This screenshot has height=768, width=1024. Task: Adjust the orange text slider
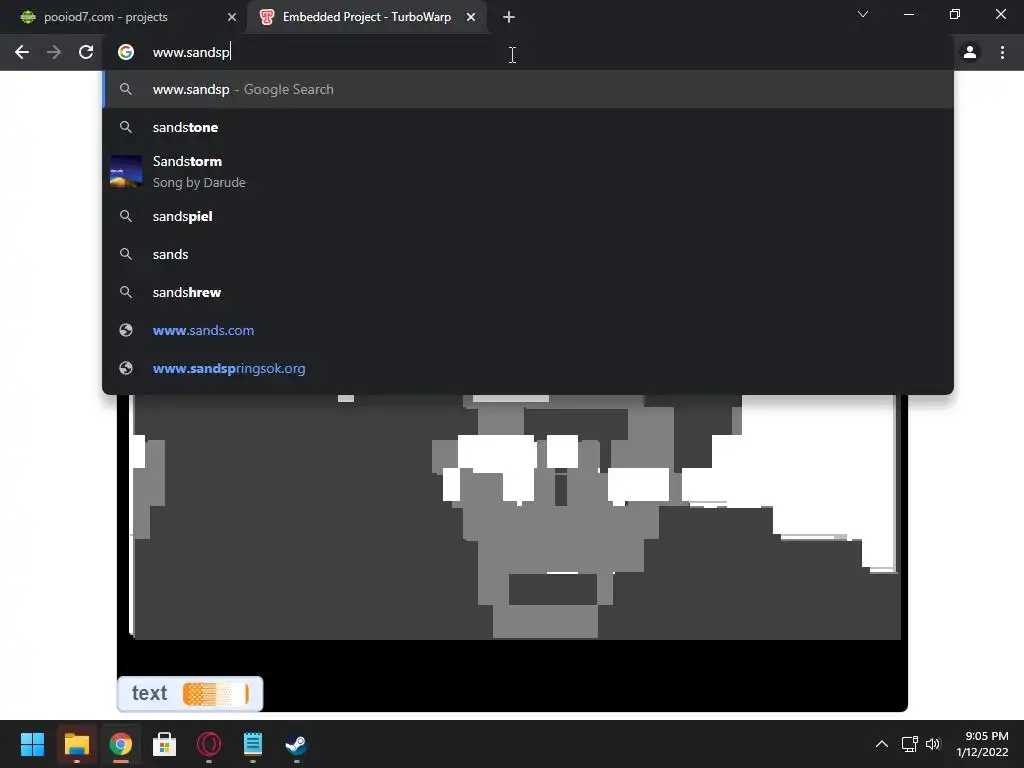click(x=216, y=694)
